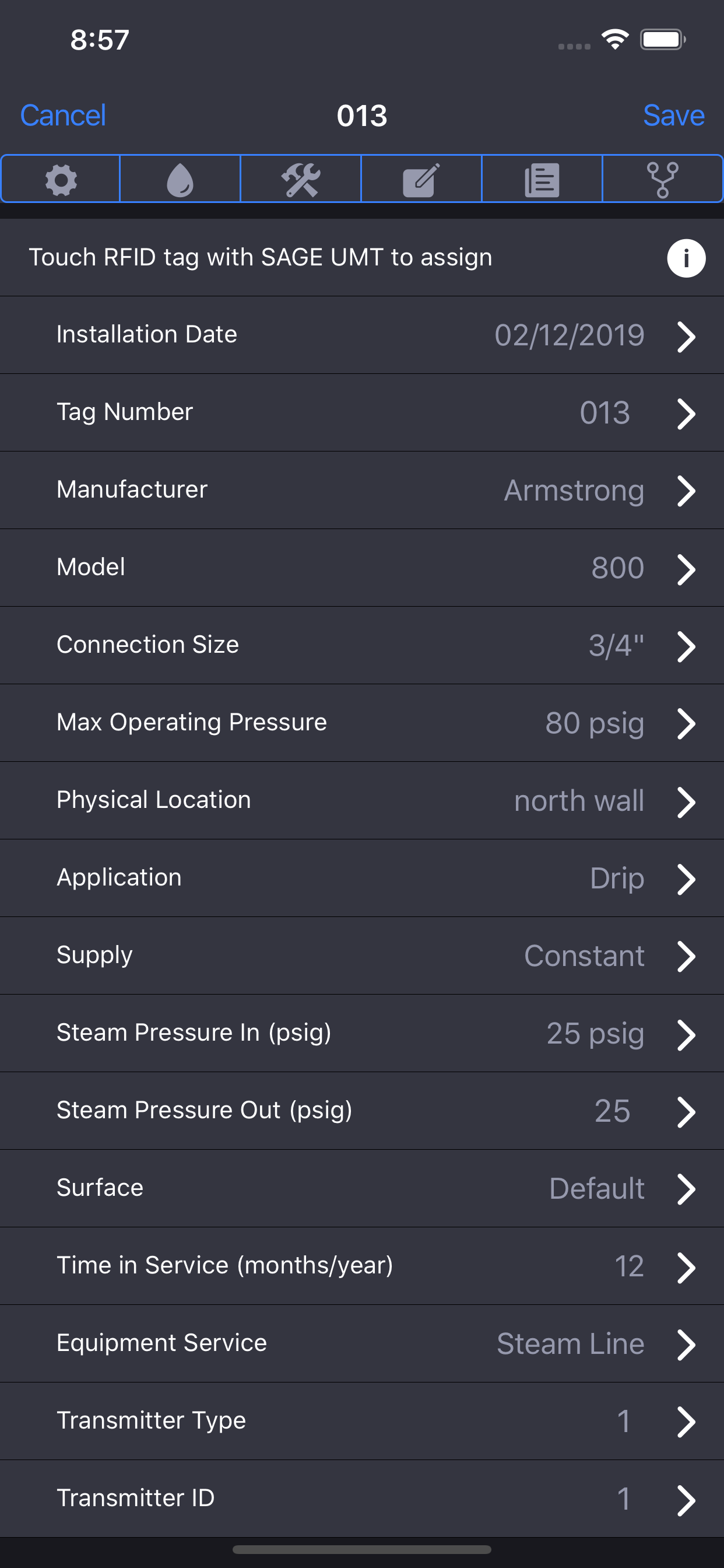
Task: Select the Equipment Service Steam Line row
Action: click(x=362, y=1343)
